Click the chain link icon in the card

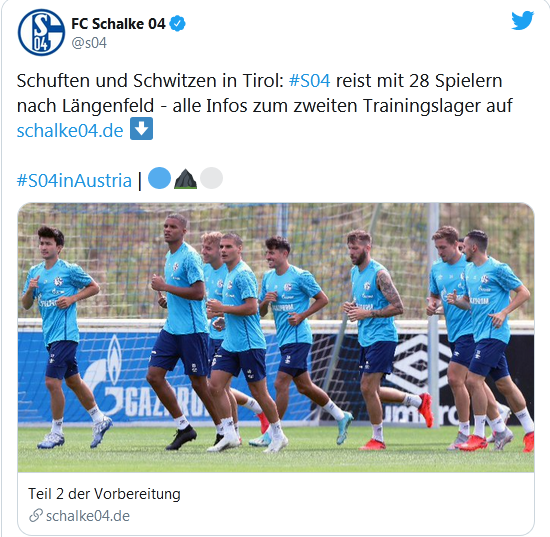coord(36,515)
